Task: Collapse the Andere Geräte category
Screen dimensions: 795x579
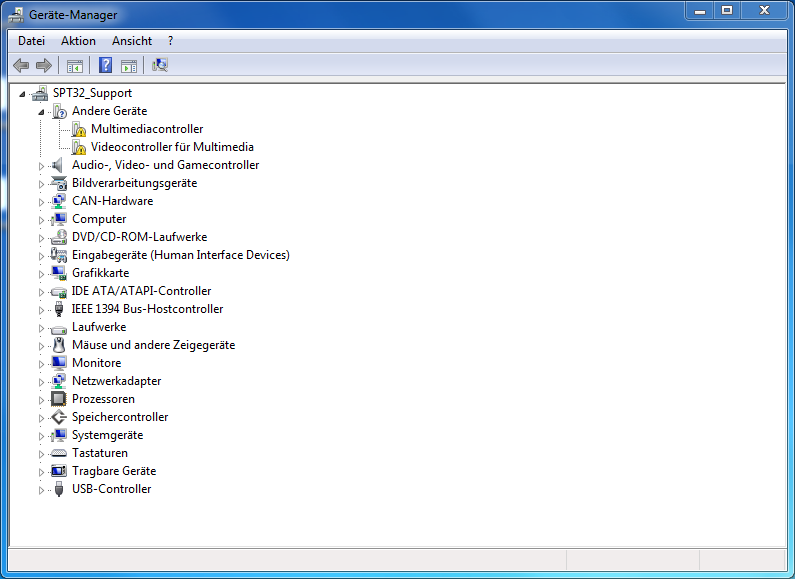Action: (x=41, y=111)
